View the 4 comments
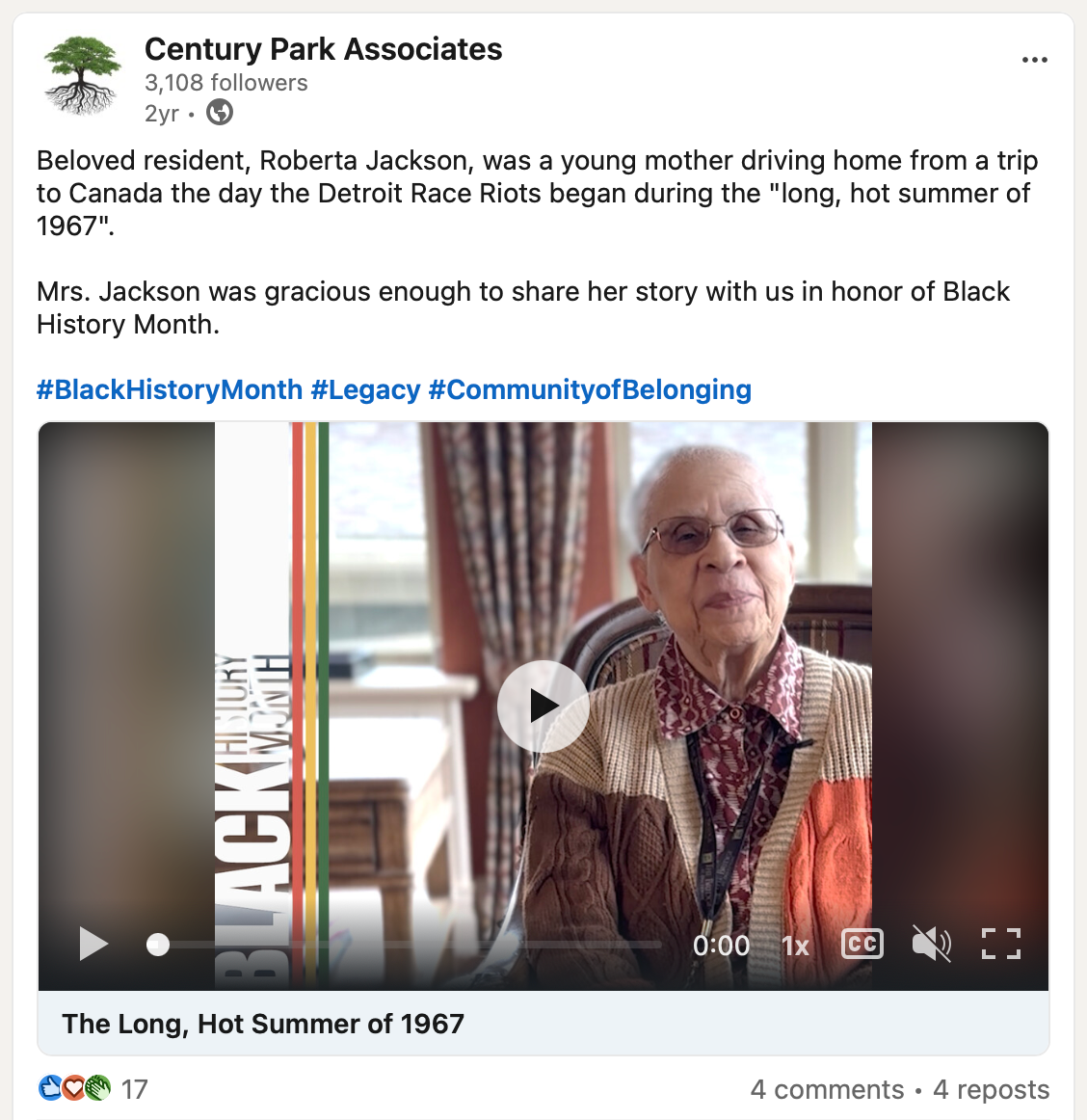The height and width of the screenshot is (1120, 1087). 827,1089
